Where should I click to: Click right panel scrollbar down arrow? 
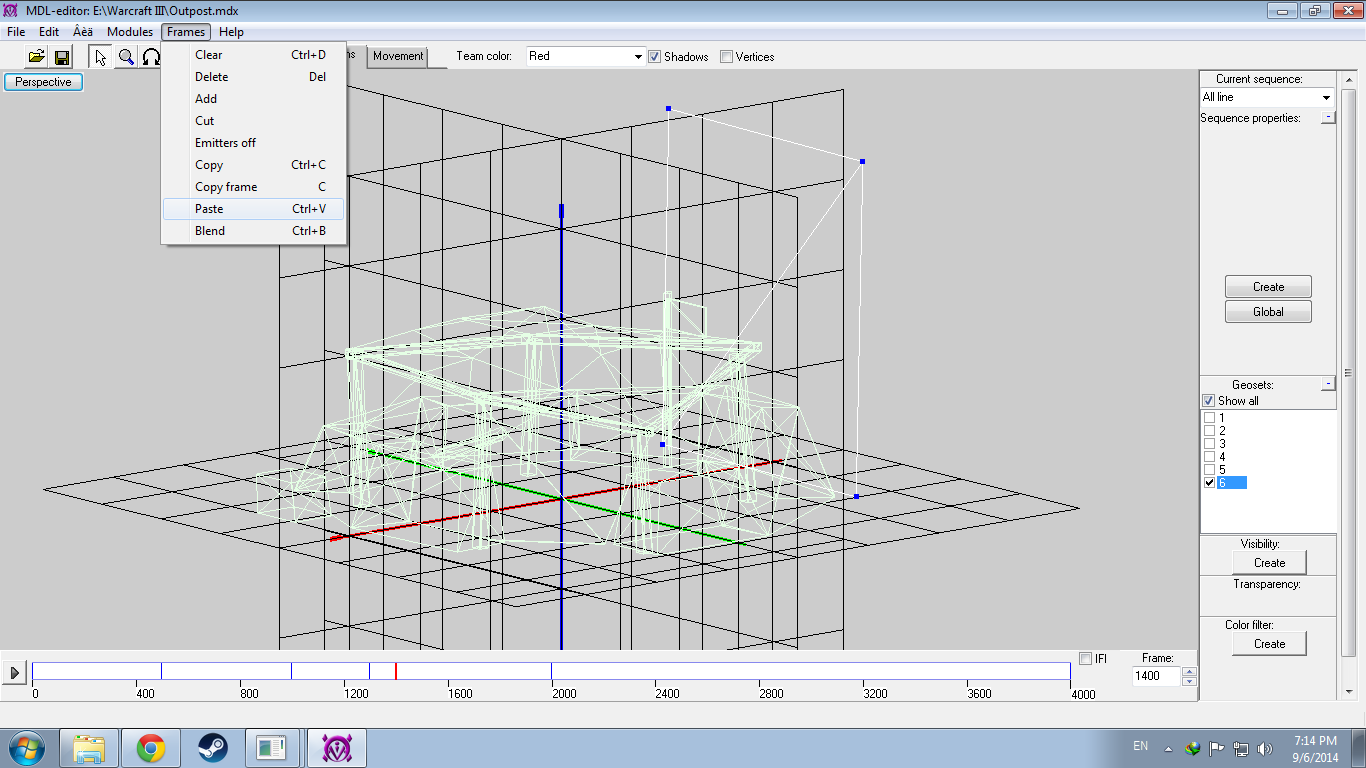point(1347,691)
